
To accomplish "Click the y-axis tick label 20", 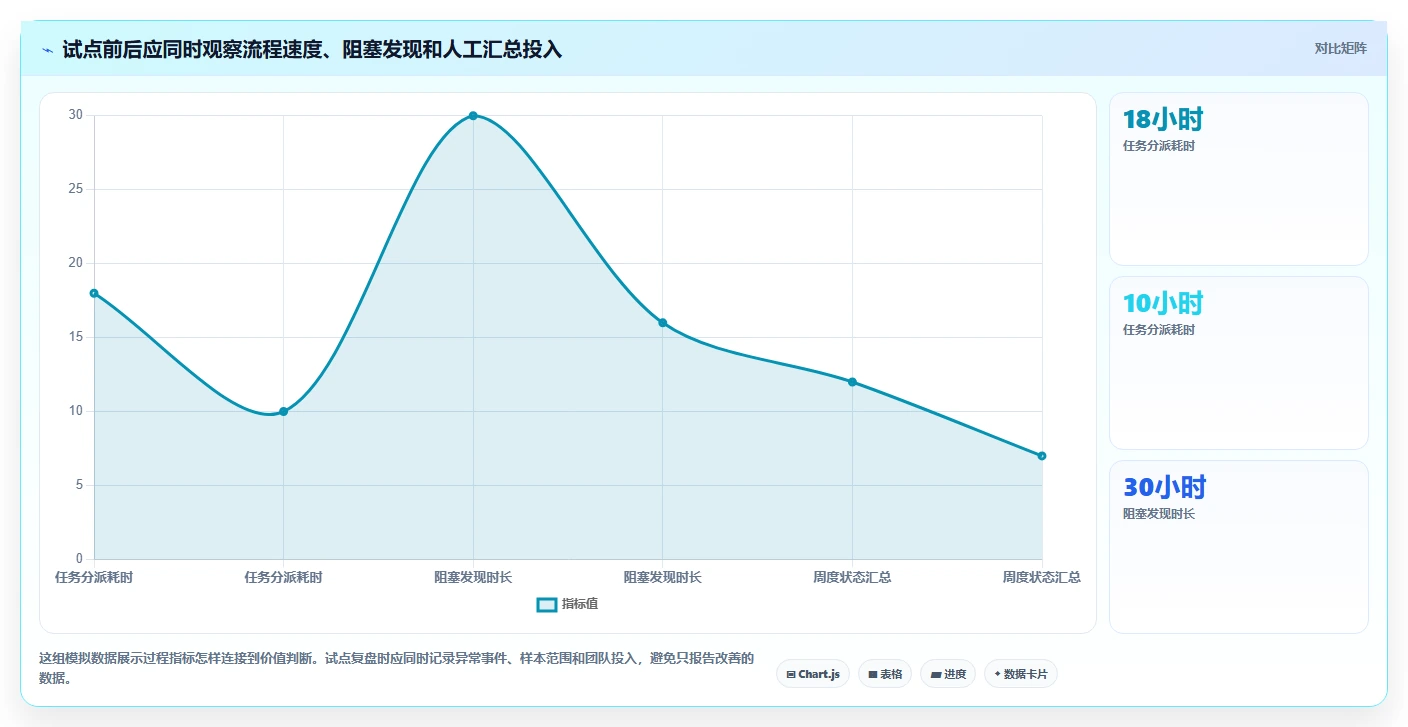I will click(76, 263).
